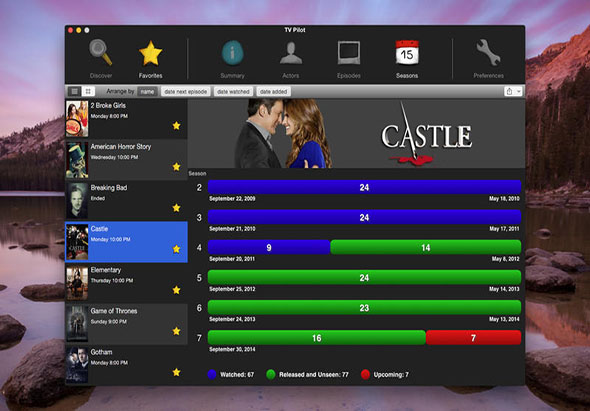This screenshot has height=411, width=590.
Task: Show the Actors silhouette icon
Action: coord(291,53)
